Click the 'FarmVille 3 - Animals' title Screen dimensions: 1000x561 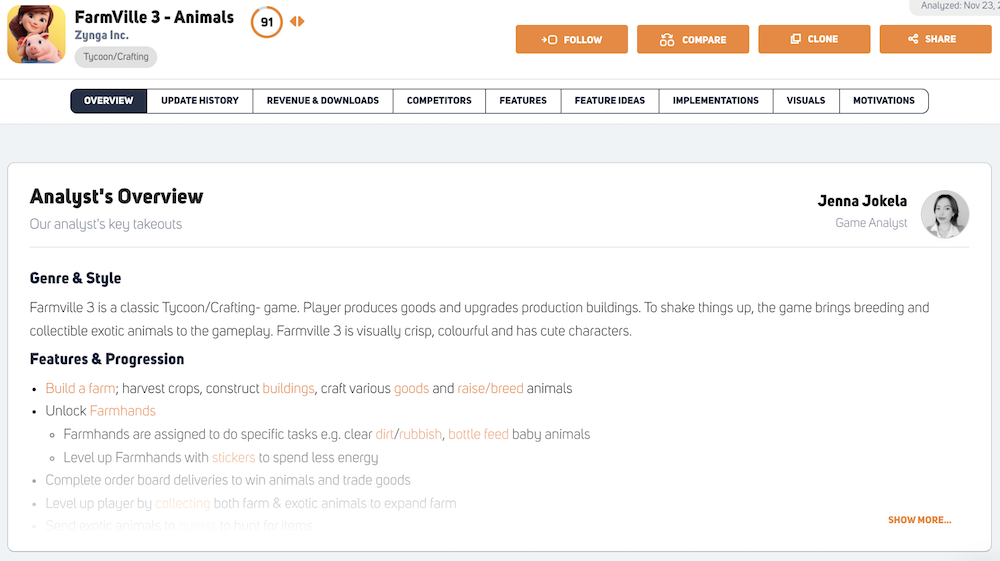154,17
